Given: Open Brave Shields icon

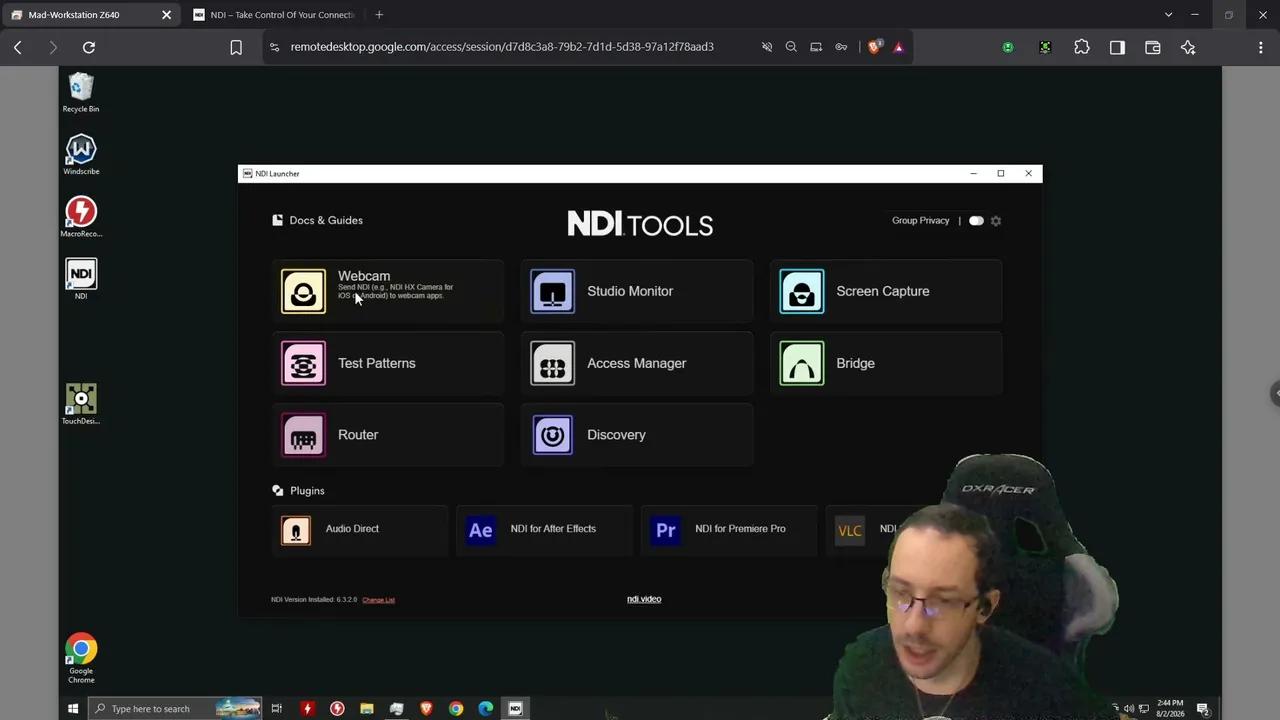Looking at the screenshot, I should click(874, 47).
